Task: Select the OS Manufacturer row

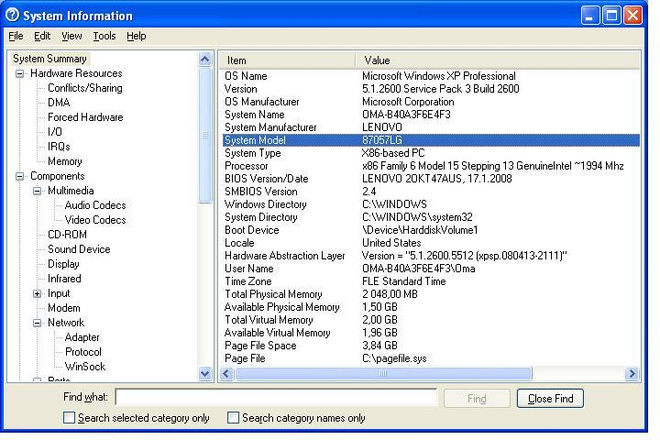Action: pyautogui.click(x=431, y=102)
